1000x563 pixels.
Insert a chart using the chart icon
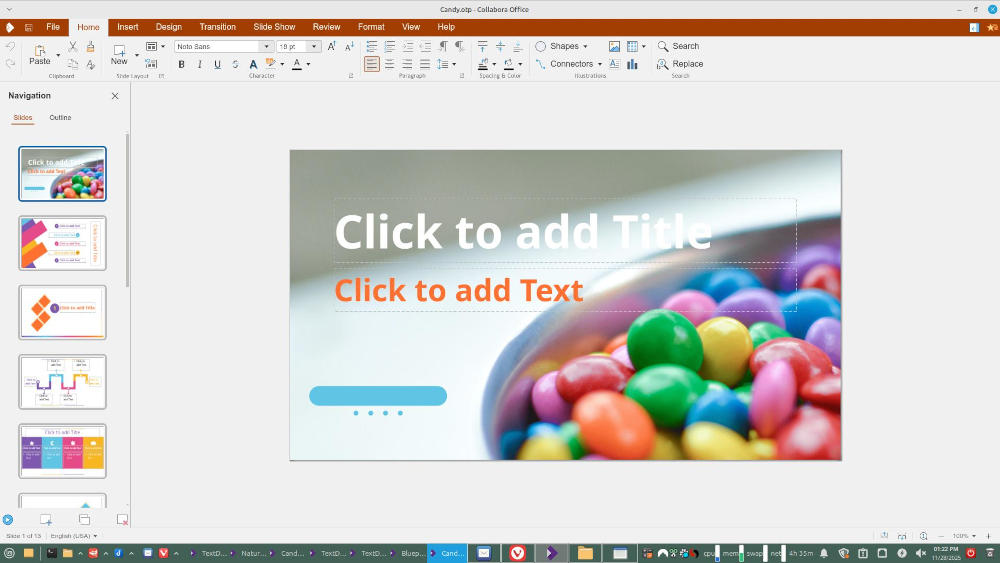[x=632, y=64]
